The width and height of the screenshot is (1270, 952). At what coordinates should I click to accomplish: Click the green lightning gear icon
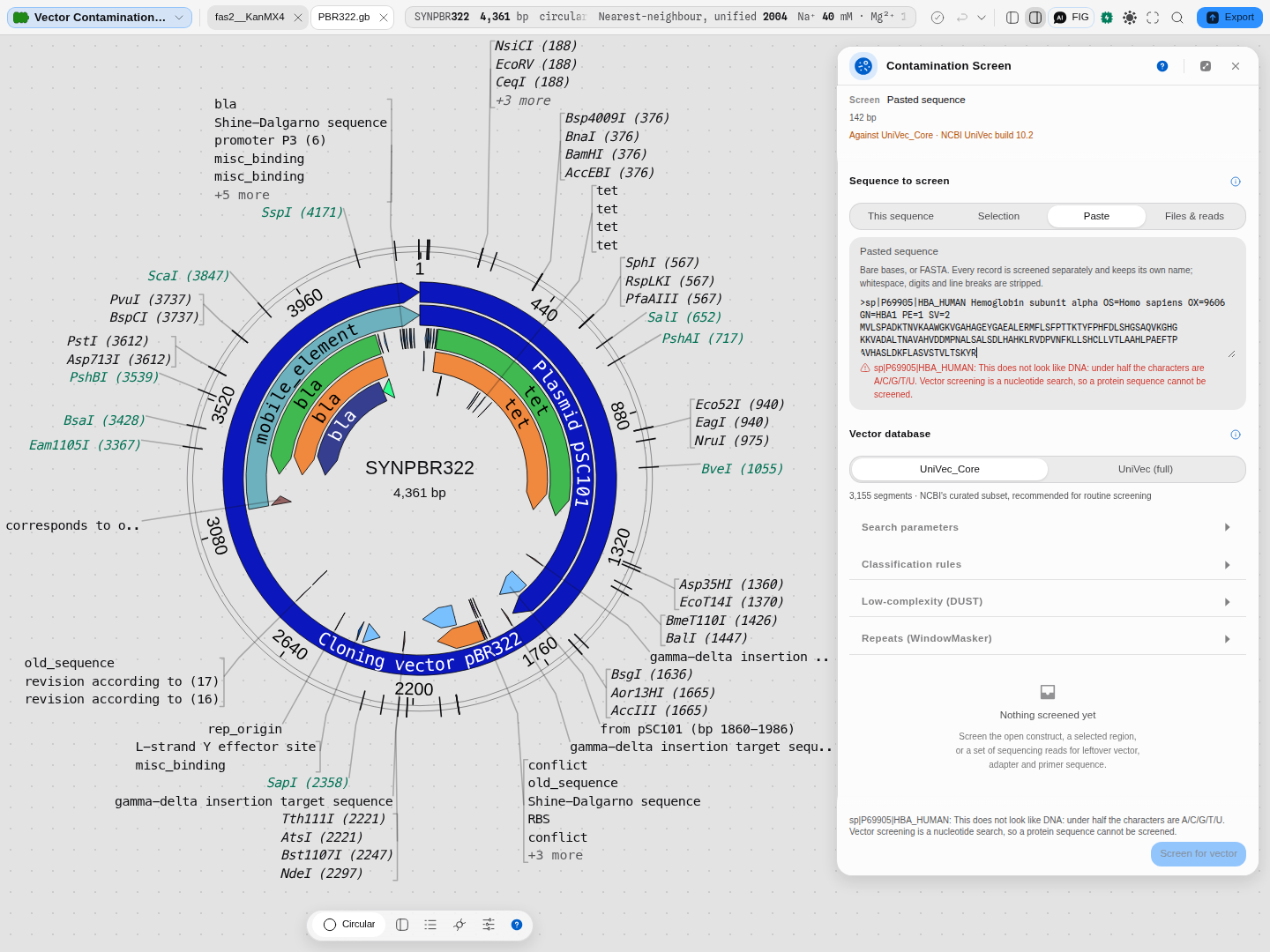(1107, 18)
